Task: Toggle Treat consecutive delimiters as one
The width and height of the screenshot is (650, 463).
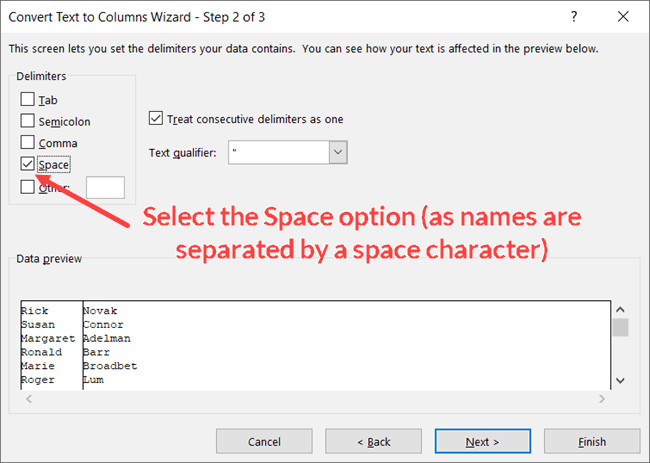Action: pos(155,118)
